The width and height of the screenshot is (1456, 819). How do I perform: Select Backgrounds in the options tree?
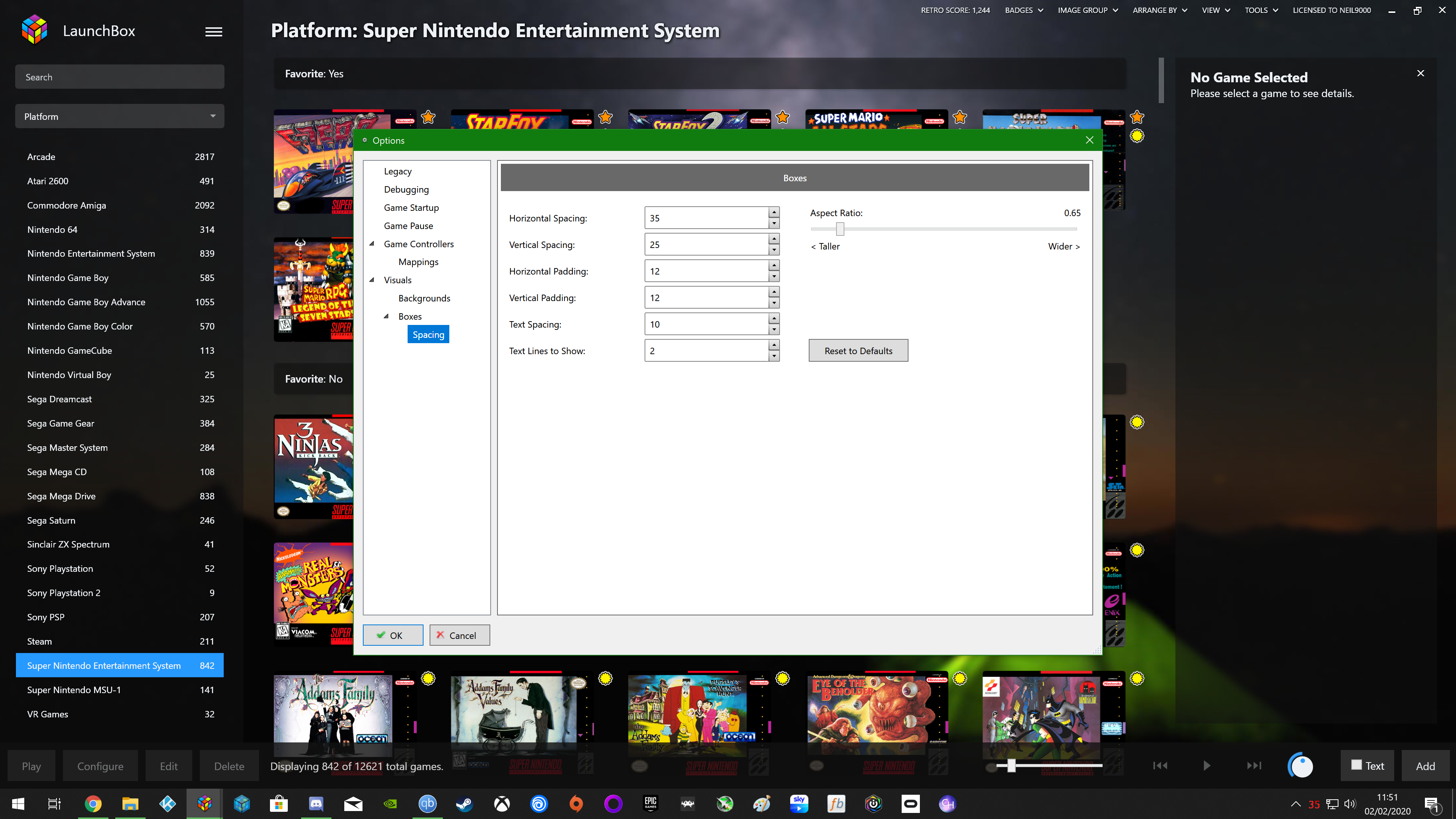point(425,298)
